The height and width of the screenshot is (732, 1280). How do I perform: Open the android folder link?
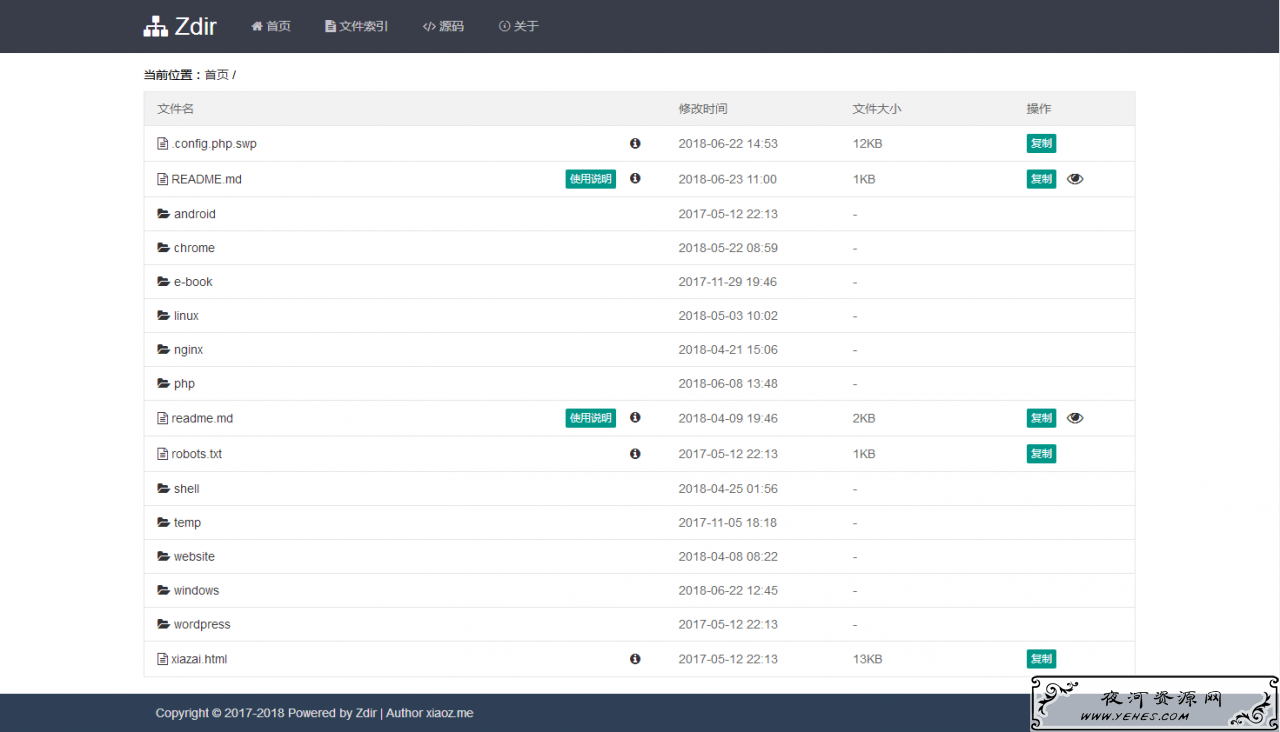pos(195,214)
